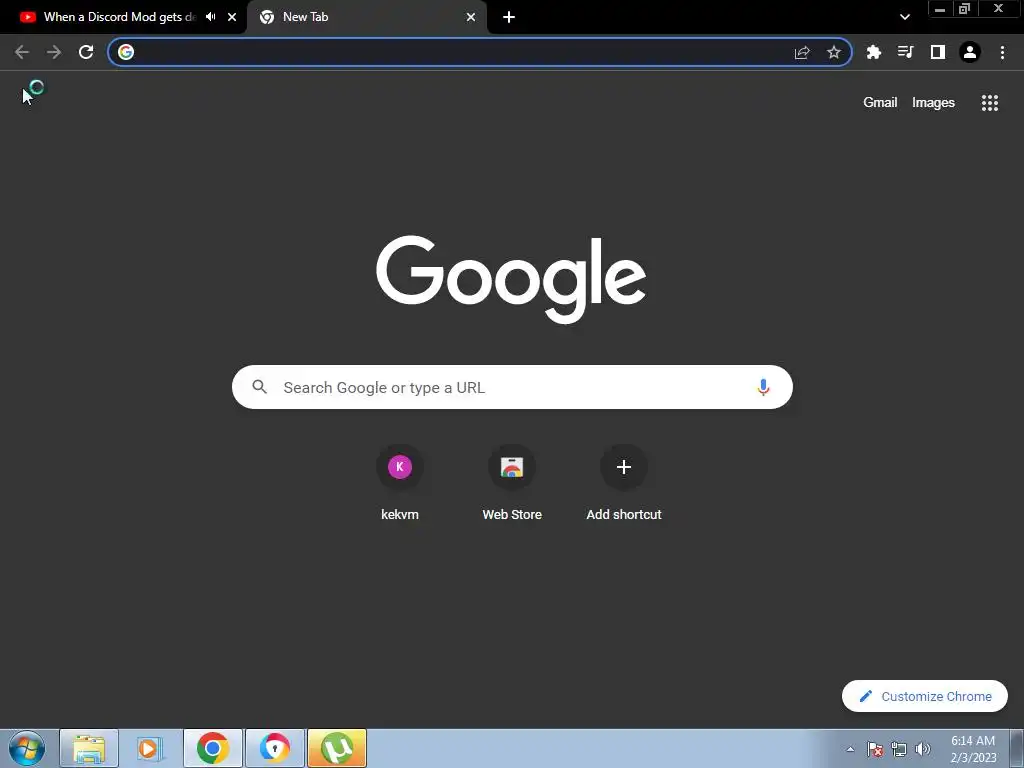Screen dimensions: 1024x768
Task: Bookmark this tab with the star icon
Action: point(834,52)
